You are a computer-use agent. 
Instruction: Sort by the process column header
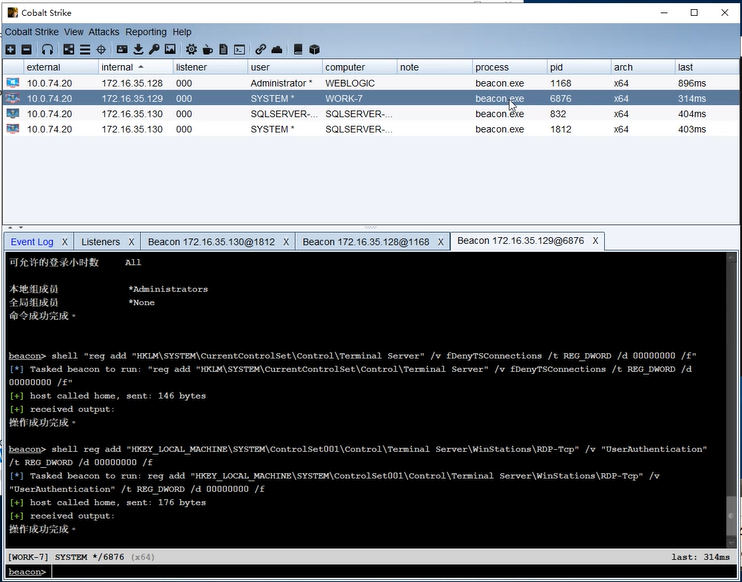click(510, 67)
